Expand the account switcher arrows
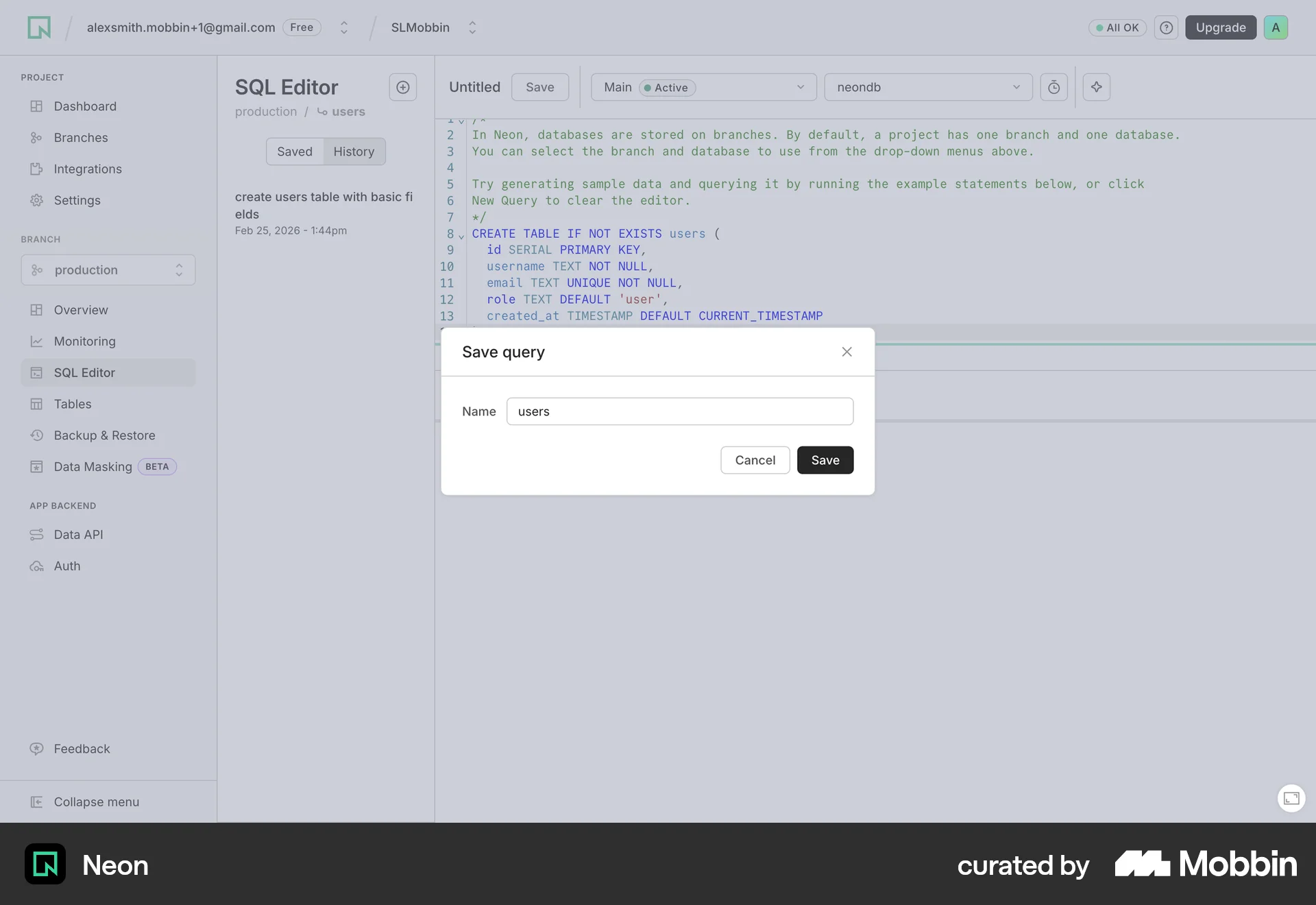 (x=344, y=27)
